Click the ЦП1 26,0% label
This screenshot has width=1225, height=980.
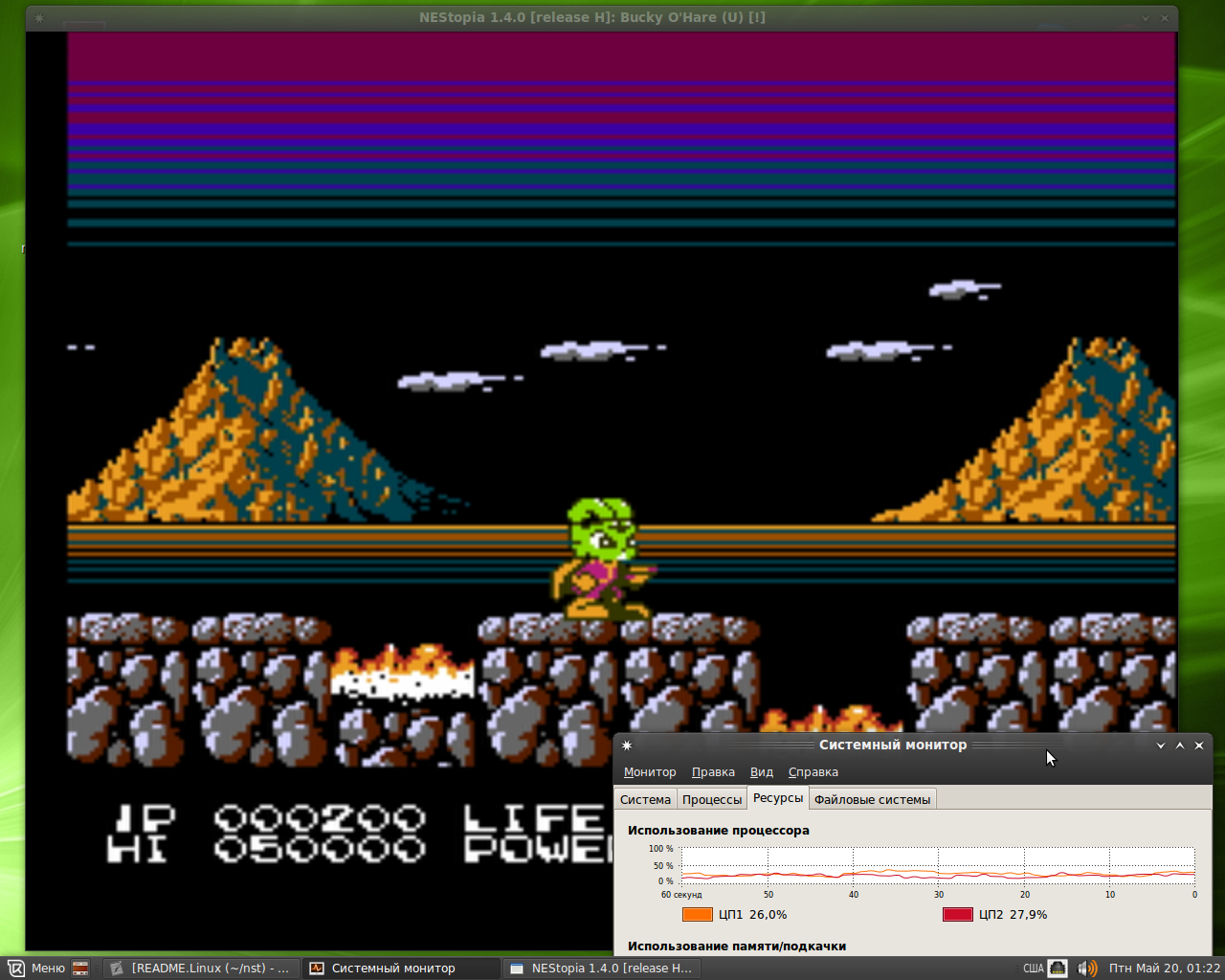753,915
